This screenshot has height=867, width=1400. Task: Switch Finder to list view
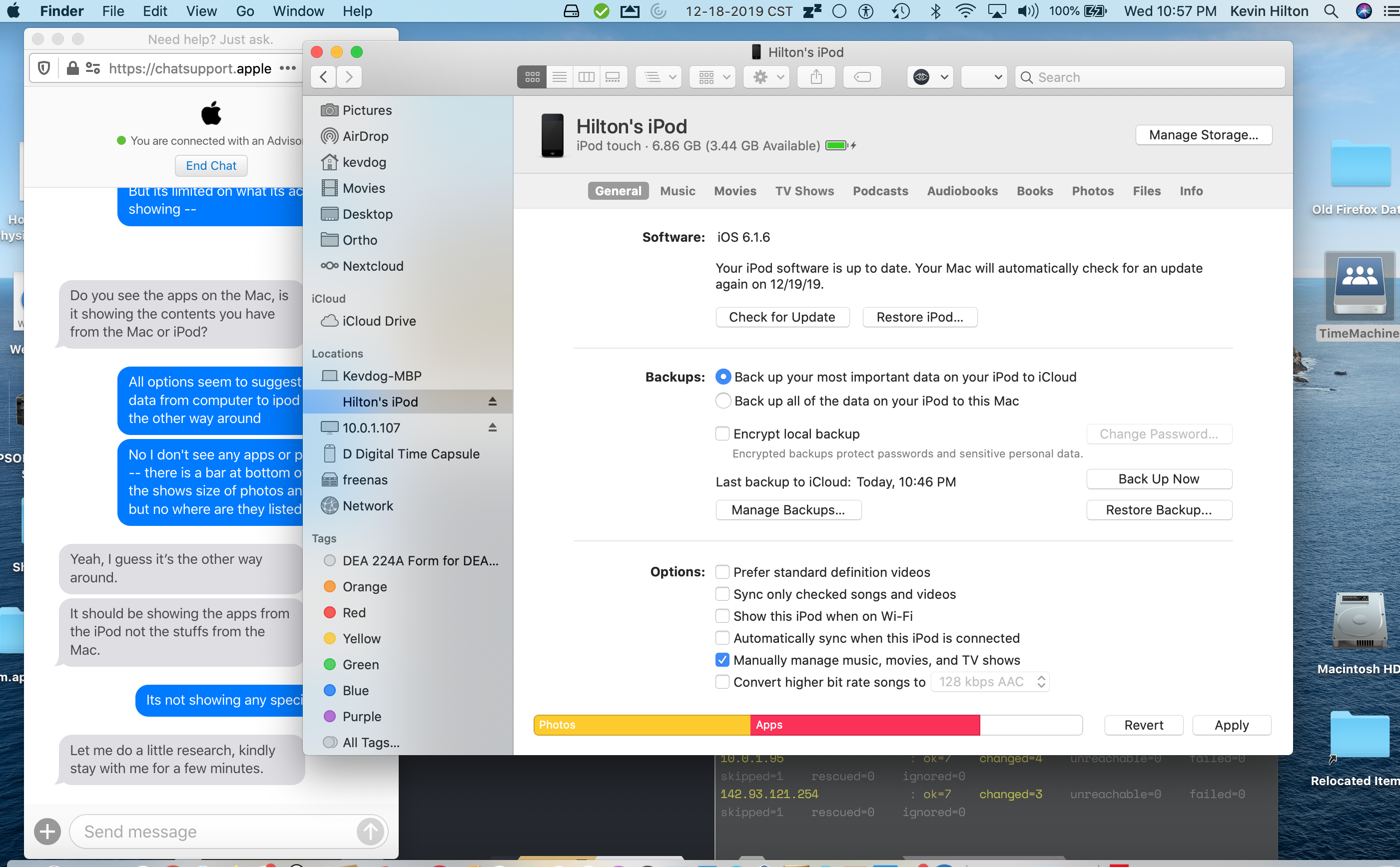(x=559, y=77)
